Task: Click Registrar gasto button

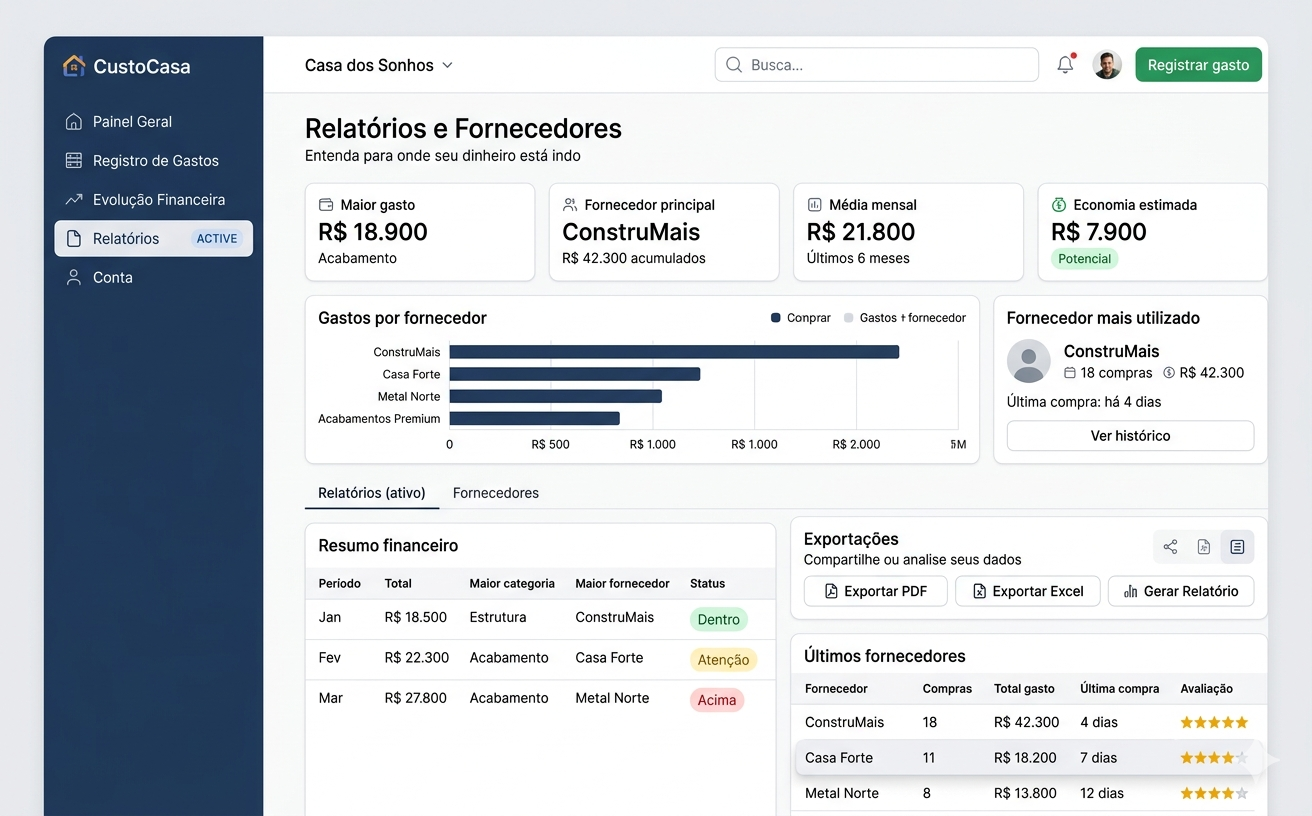Action: (1198, 65)
